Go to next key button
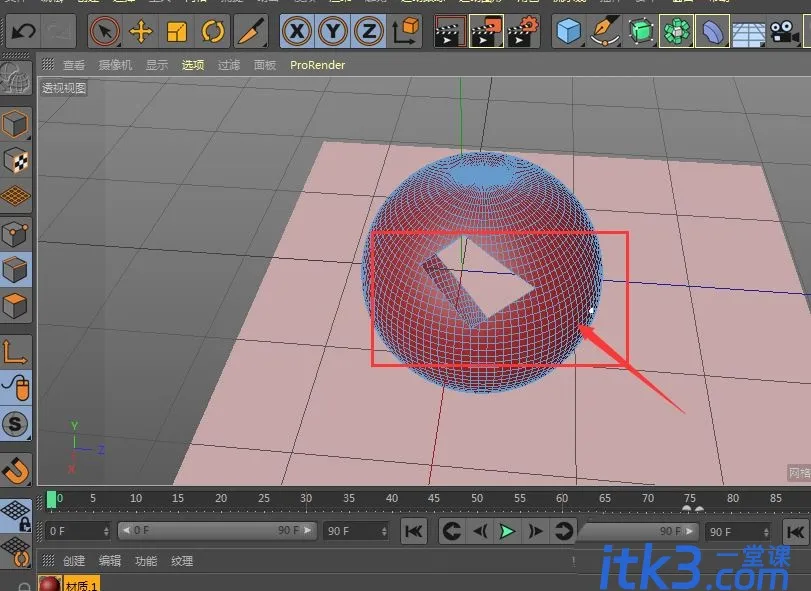811x591 pixels. coord(563,531)
